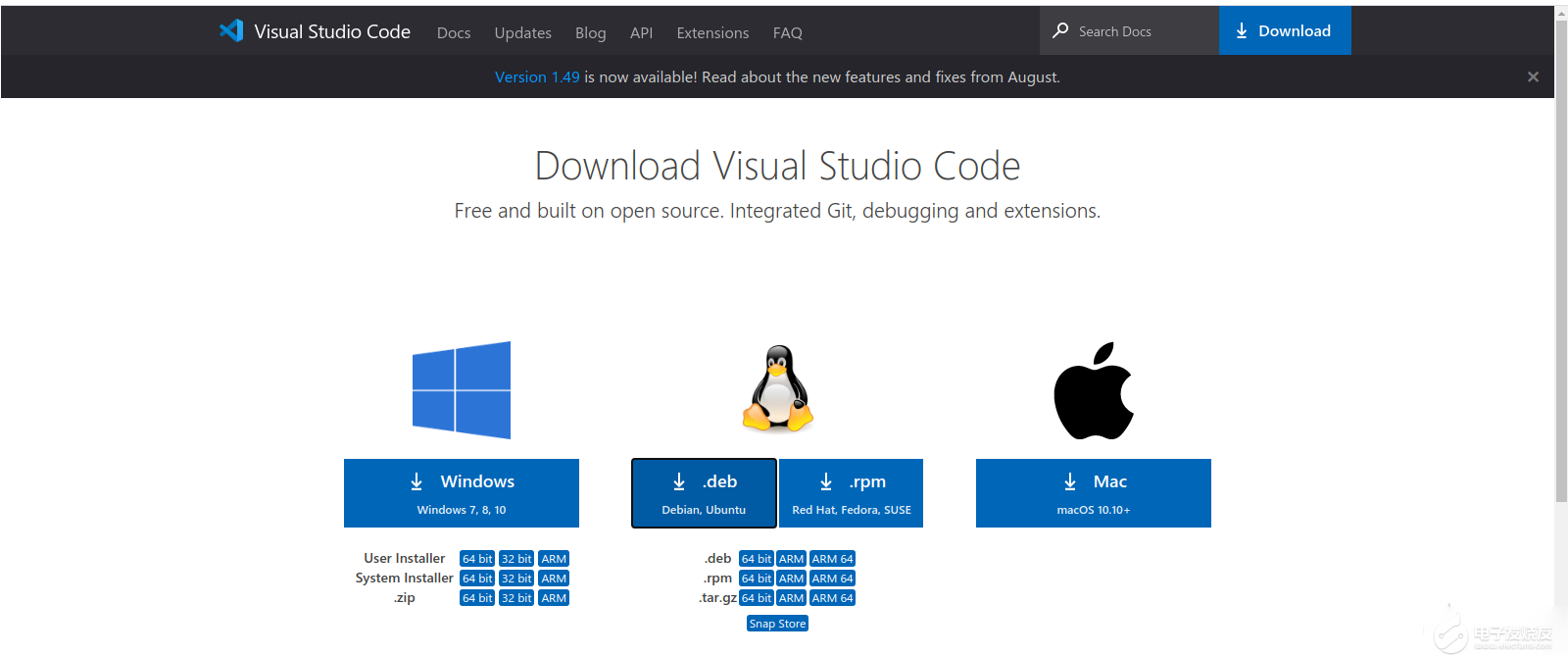The width and height of the screenshot is (1568, 655).
Task: Open the Docs menu item
Action: [x=454, y=32]
